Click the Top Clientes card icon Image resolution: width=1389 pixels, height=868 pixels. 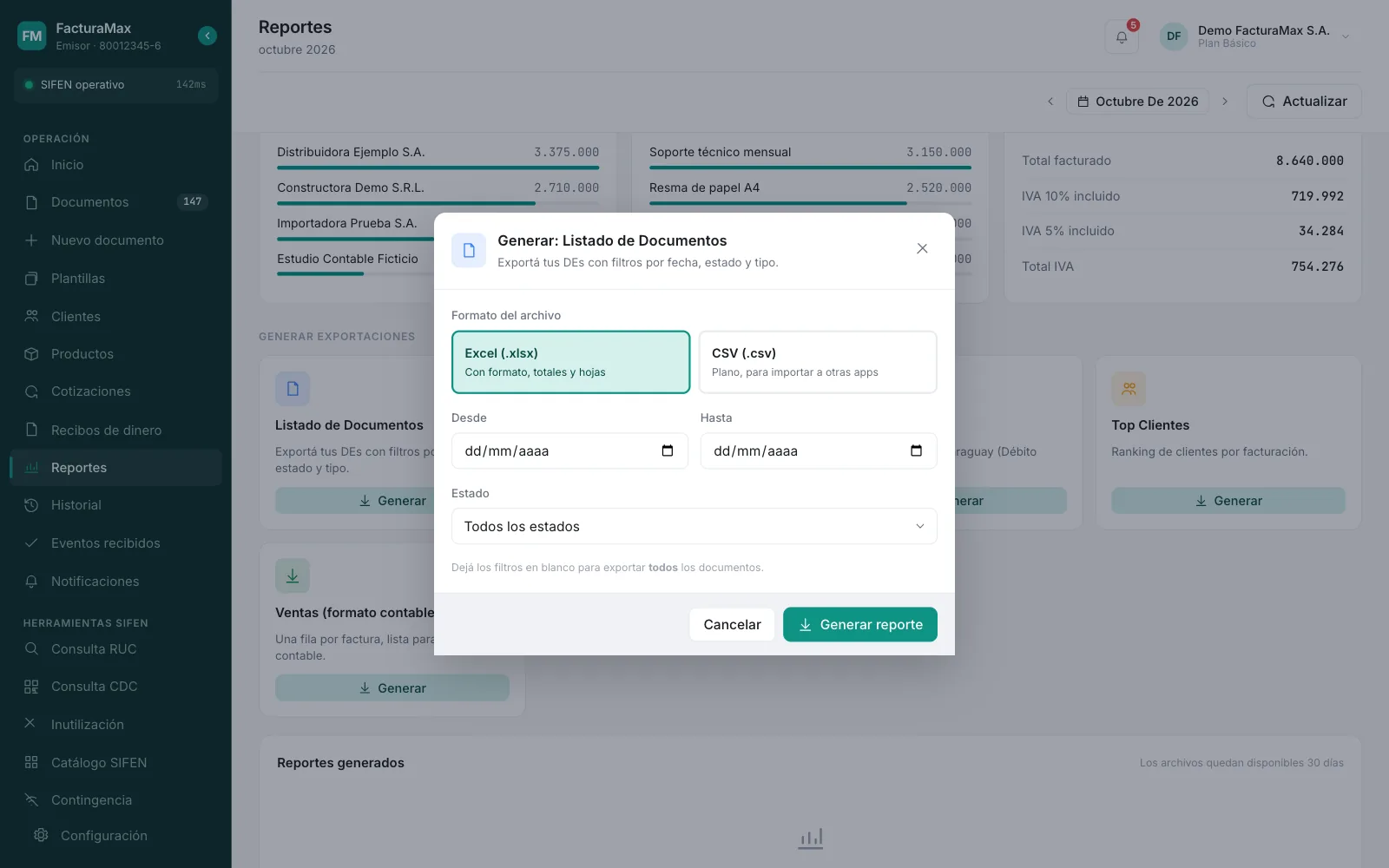click(1129, 389)
